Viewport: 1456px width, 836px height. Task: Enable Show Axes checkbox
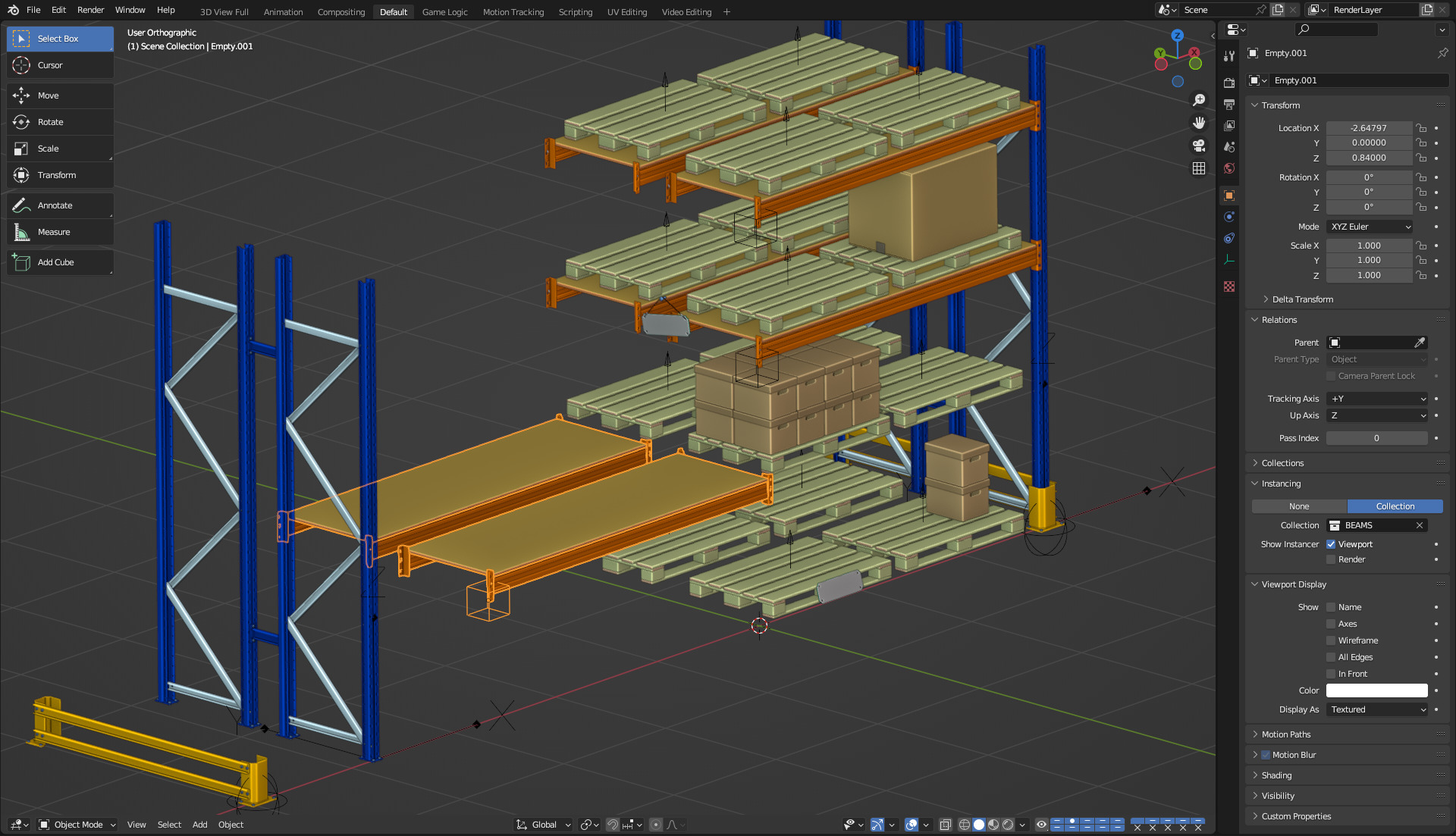tap(1331, 624)
